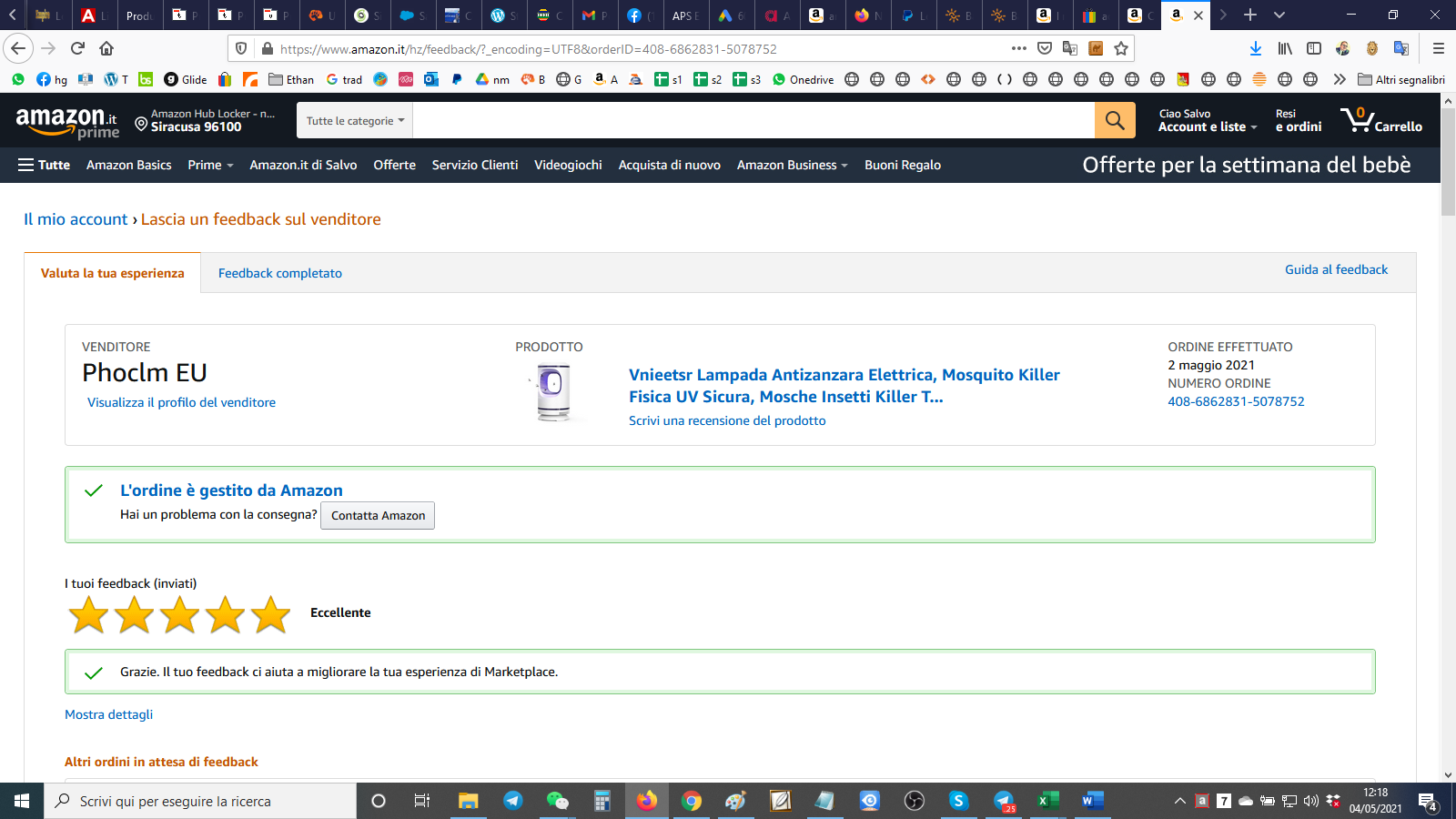Open Telegram from the taskbar
This screenshot has height=819, width=1456.
click(x=512, y=801)
